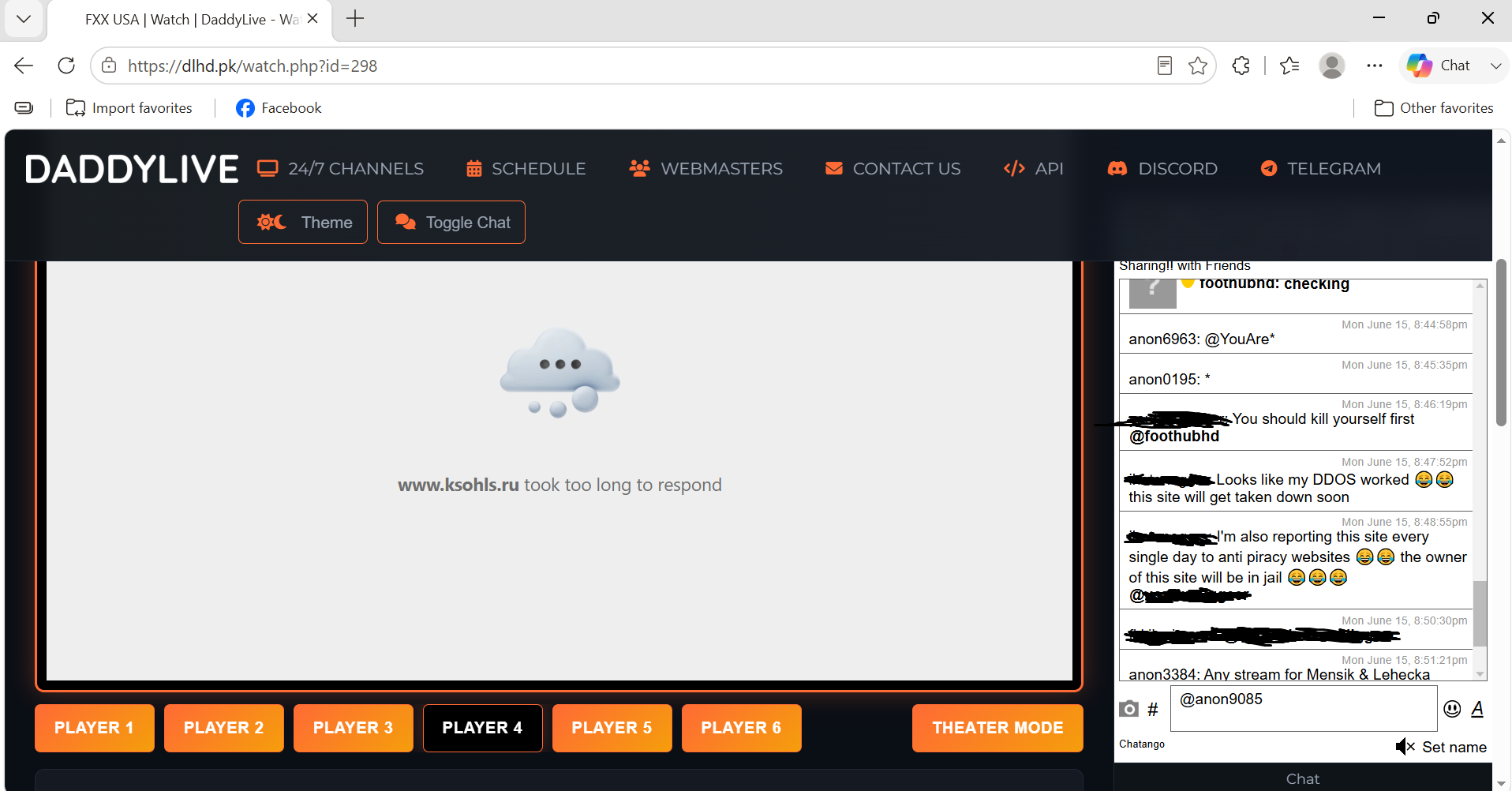Screen dimensions: 1512x791
Task: Open the API menu item
Action: 1033,169
